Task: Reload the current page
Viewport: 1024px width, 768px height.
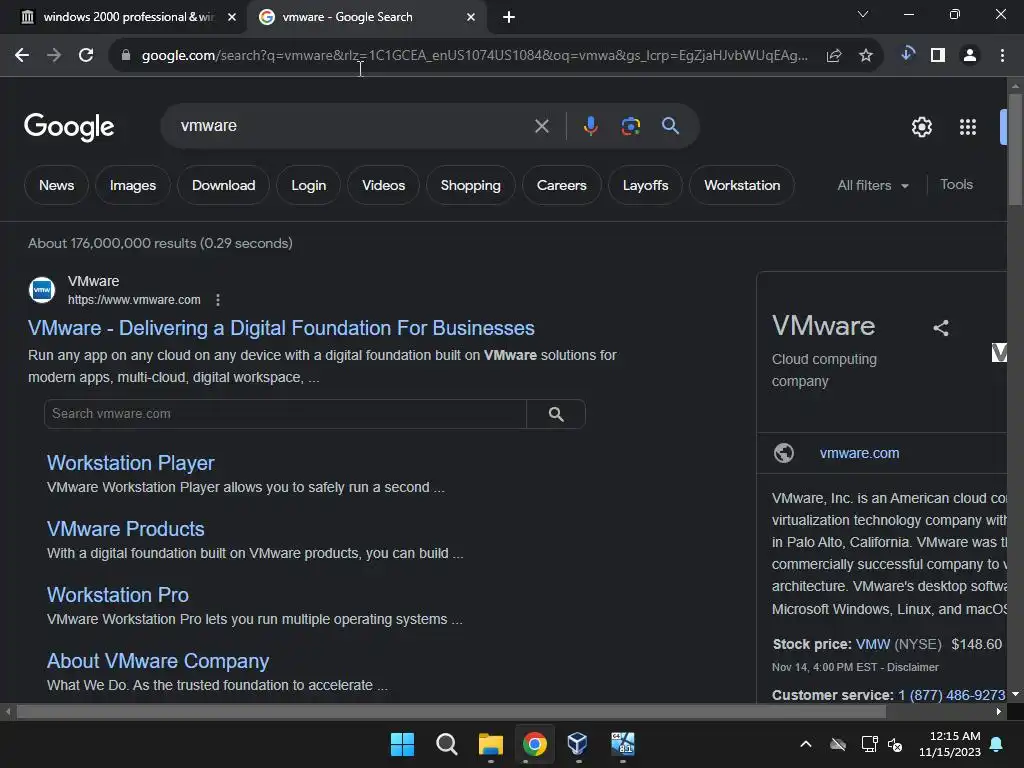Action: (86, 56)
